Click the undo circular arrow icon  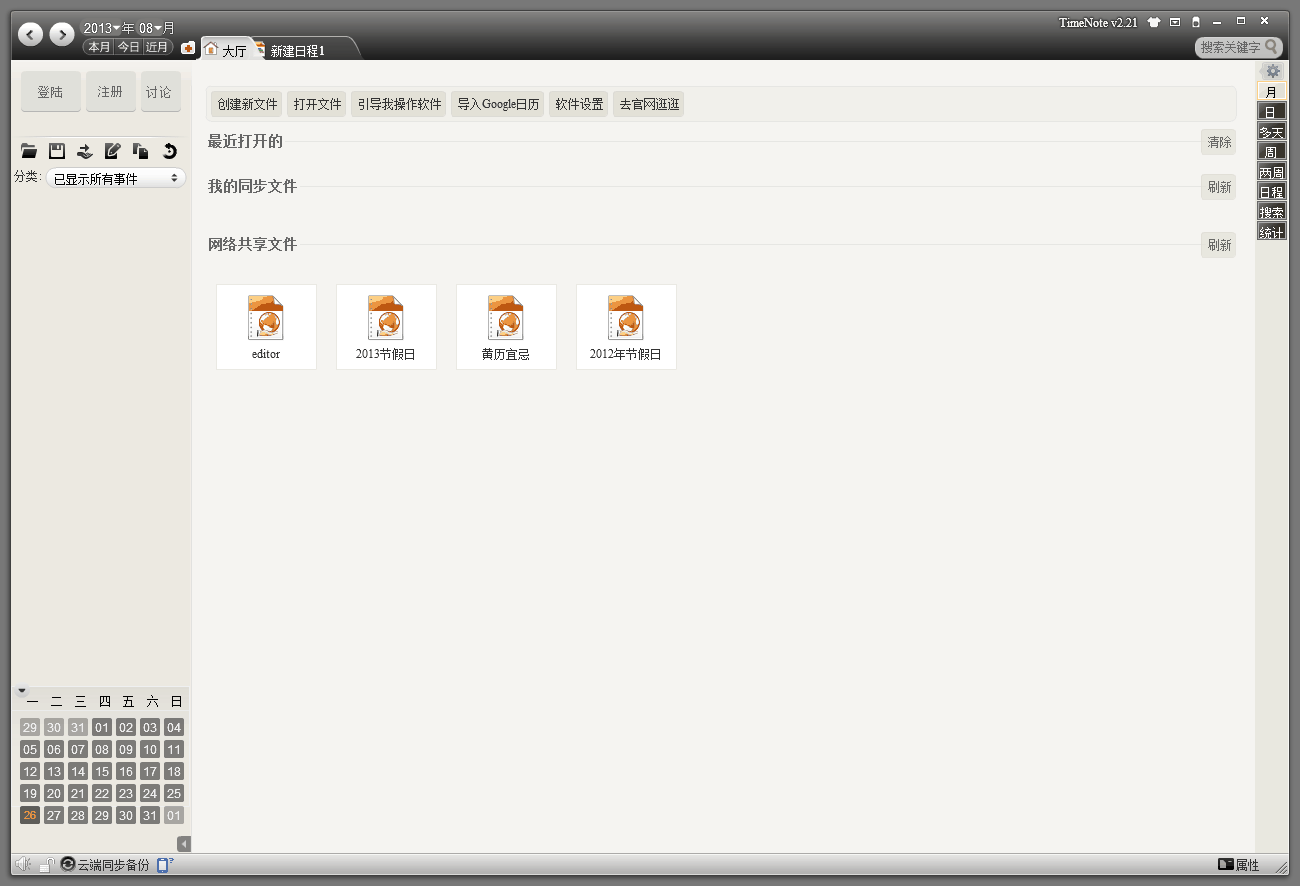point(169,151)
